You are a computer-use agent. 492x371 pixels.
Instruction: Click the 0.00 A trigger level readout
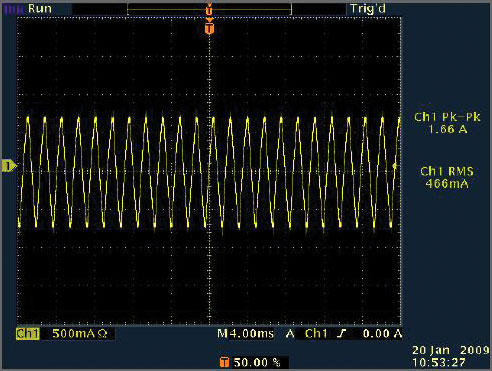point(382,334)
